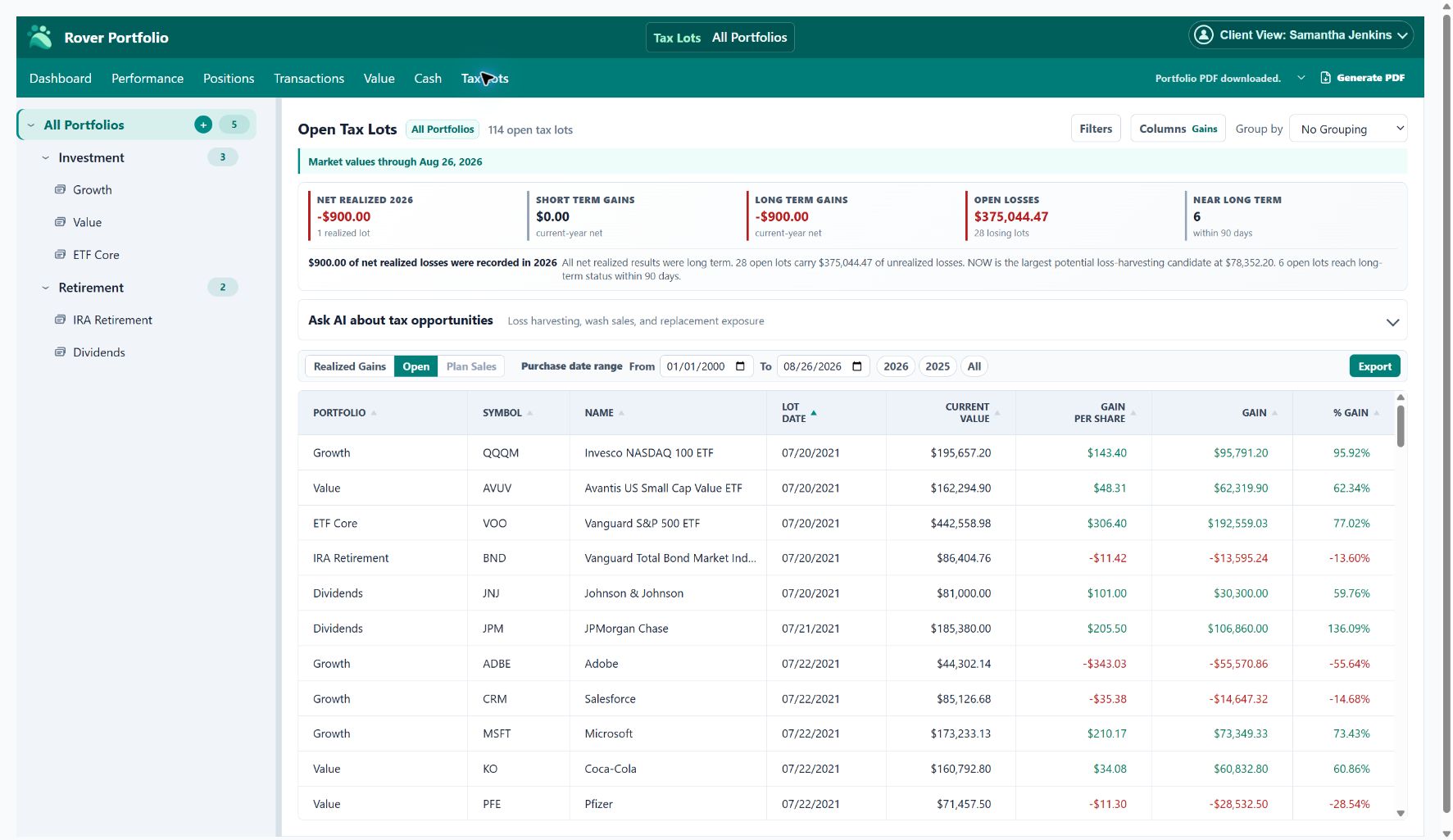The height and width of the screenshot is (840, 1453).
Task: Click the client profile avatar icon
Action: pyautogui.click(x=1203, y=35)
